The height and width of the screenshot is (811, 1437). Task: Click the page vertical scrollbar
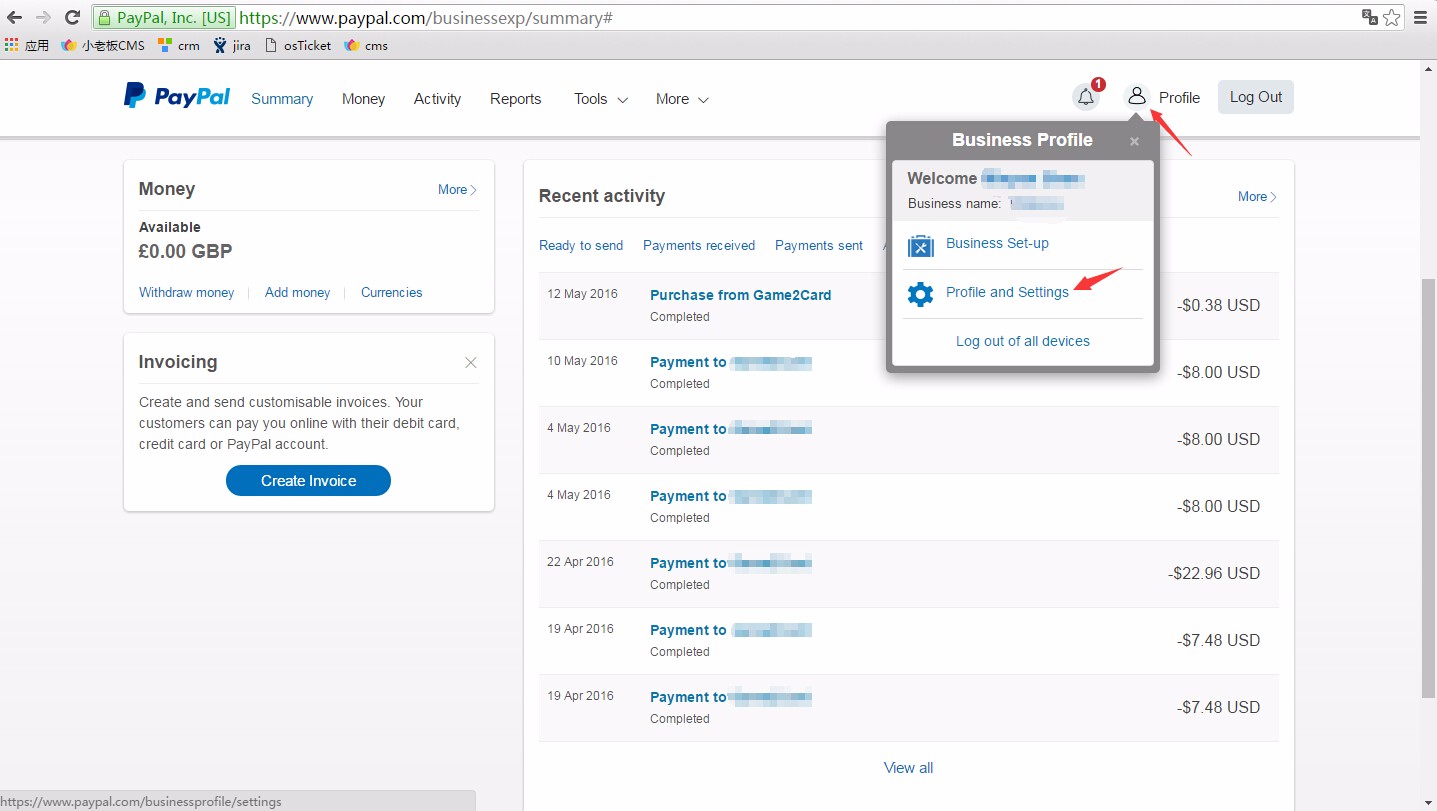1428,489
